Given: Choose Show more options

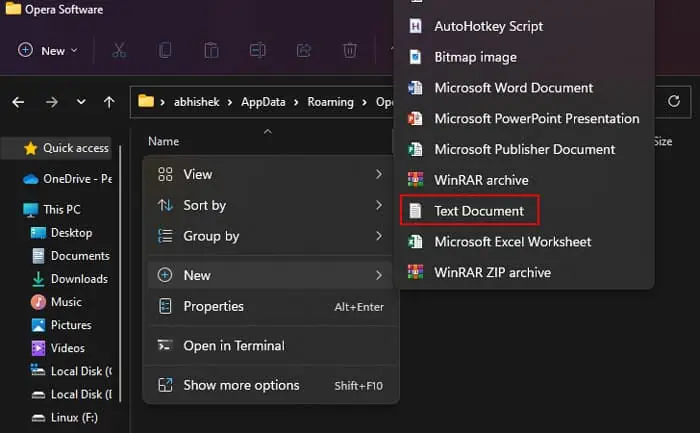Looking at the screenshot, I should pyautogui.click(x=270, y=385).
